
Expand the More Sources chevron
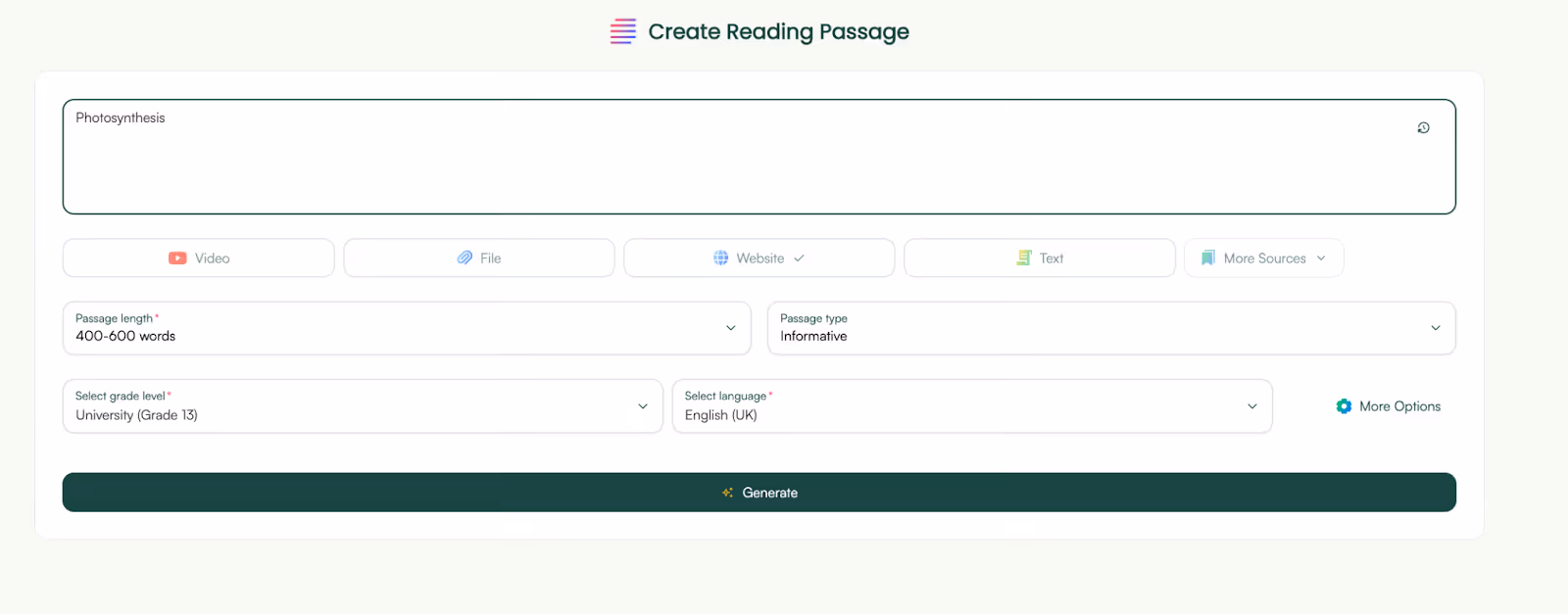(x=1321, y=259)
